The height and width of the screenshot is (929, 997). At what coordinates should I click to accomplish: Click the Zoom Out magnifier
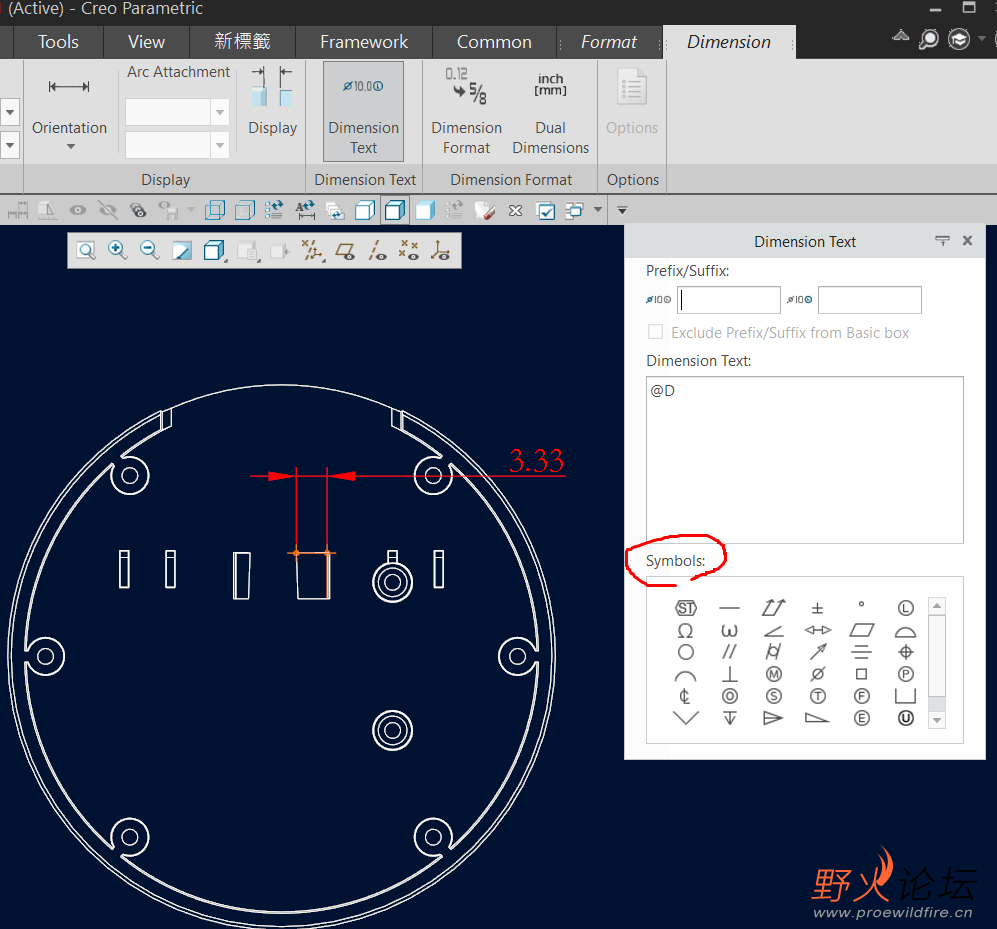point(150,251)
